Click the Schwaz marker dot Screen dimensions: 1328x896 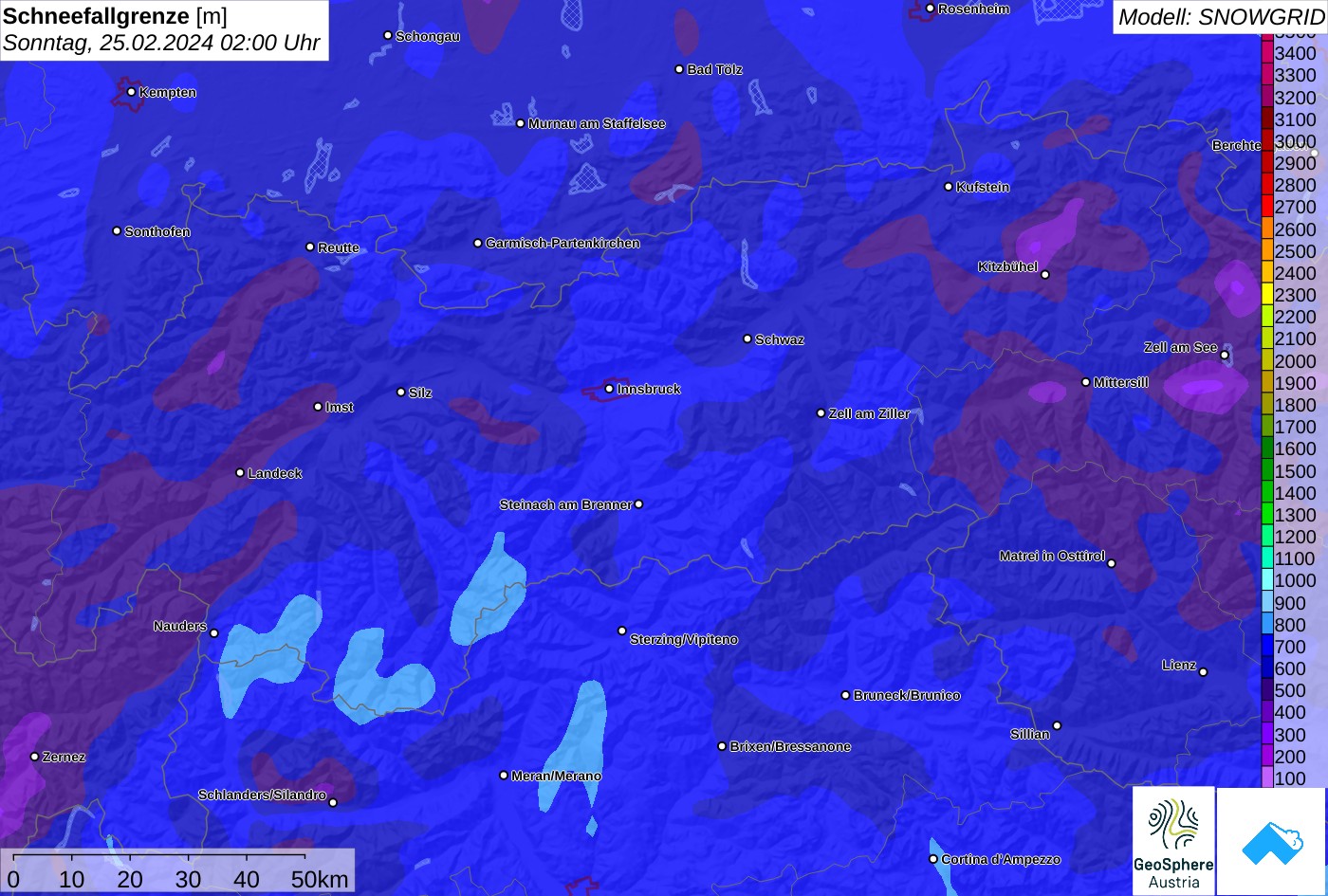click(747, 338)
